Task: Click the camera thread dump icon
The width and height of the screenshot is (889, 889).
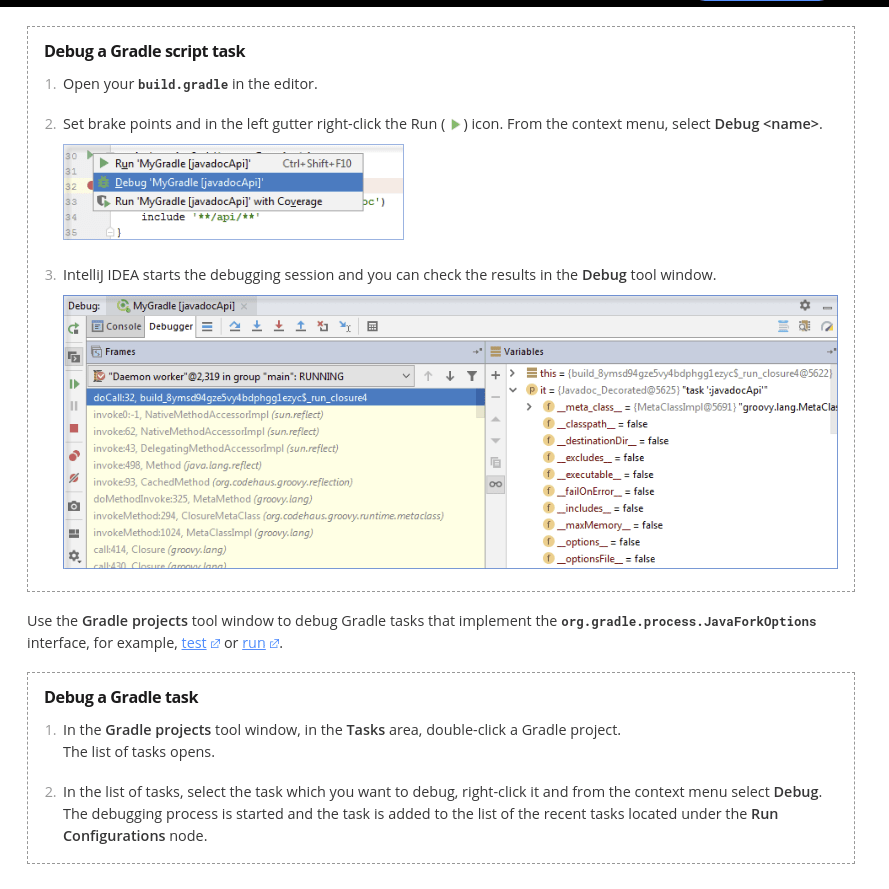Action: point(74,506)
